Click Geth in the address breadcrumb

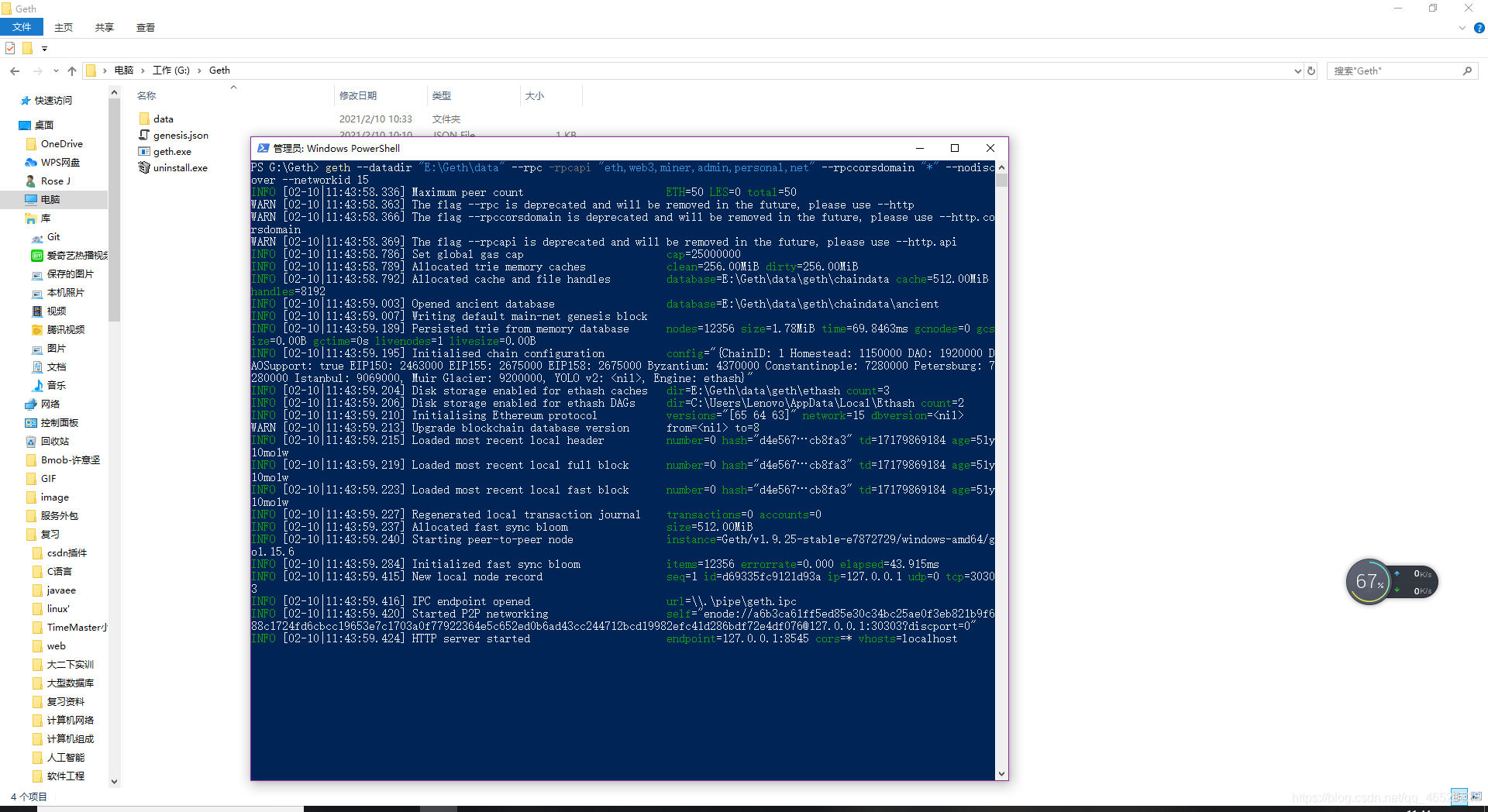point(219,71)
